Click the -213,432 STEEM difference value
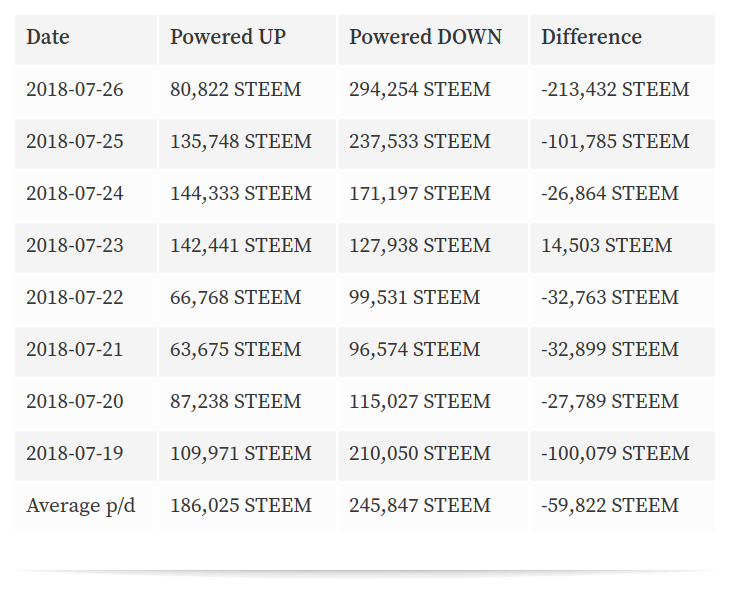736x591 pixels. click(x=615, y=89)
